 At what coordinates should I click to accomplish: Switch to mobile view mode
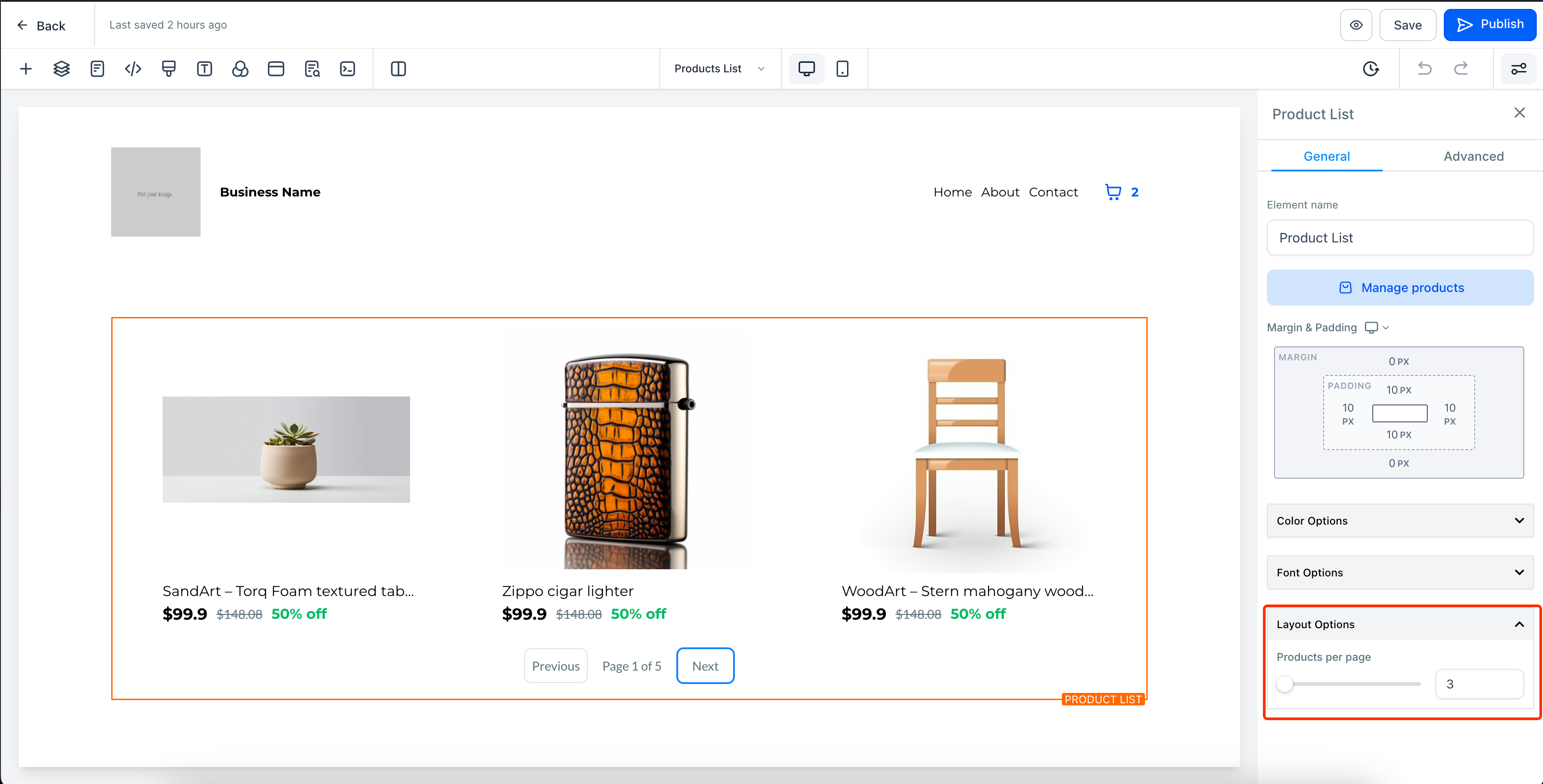click(842, 69)
